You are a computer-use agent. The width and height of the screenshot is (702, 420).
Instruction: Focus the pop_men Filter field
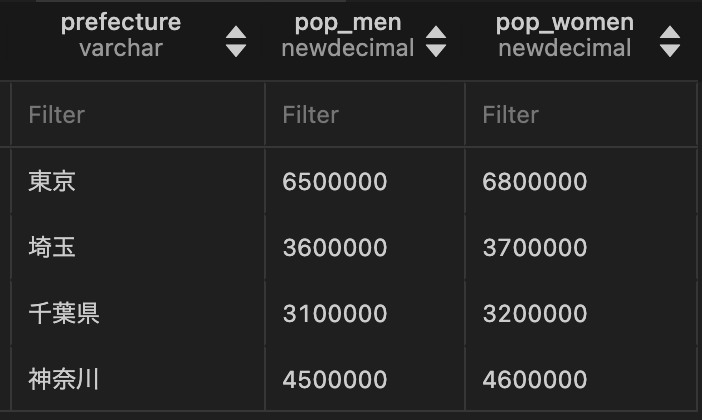pyautogui.click(x=365, y=115)
